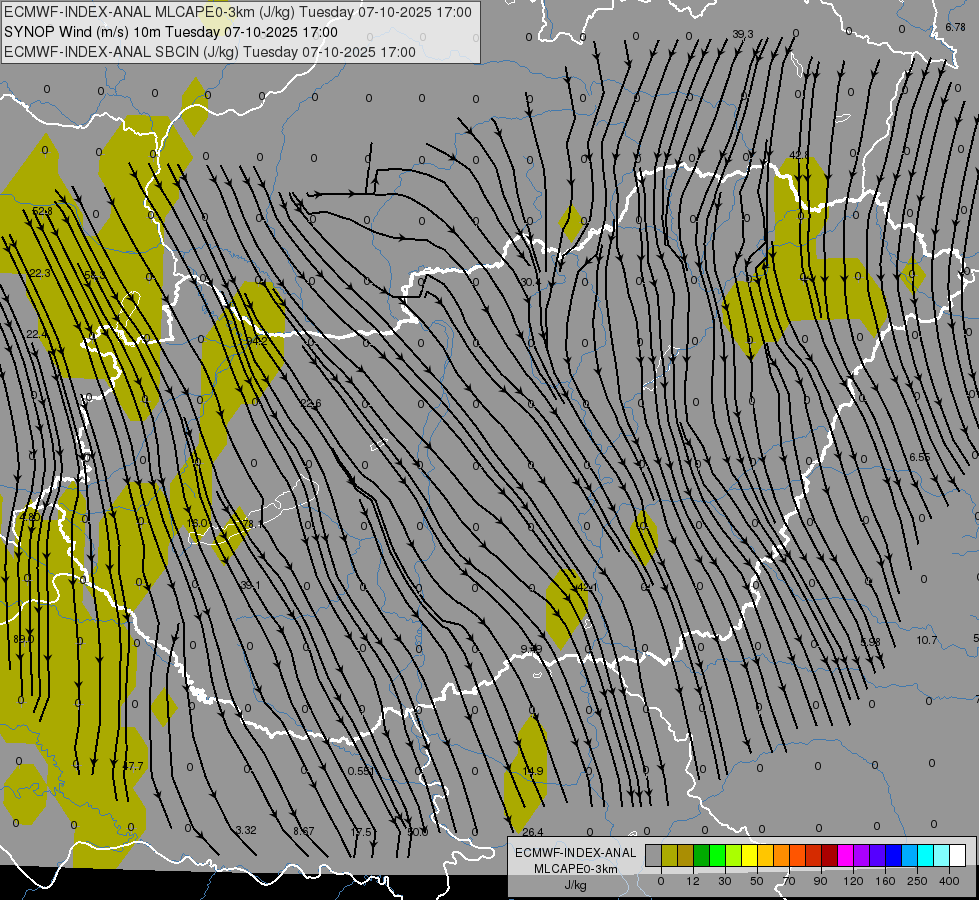The image size is (979, 900).
Task: Select the 47.7 data value on map
Action: point(133,766)
